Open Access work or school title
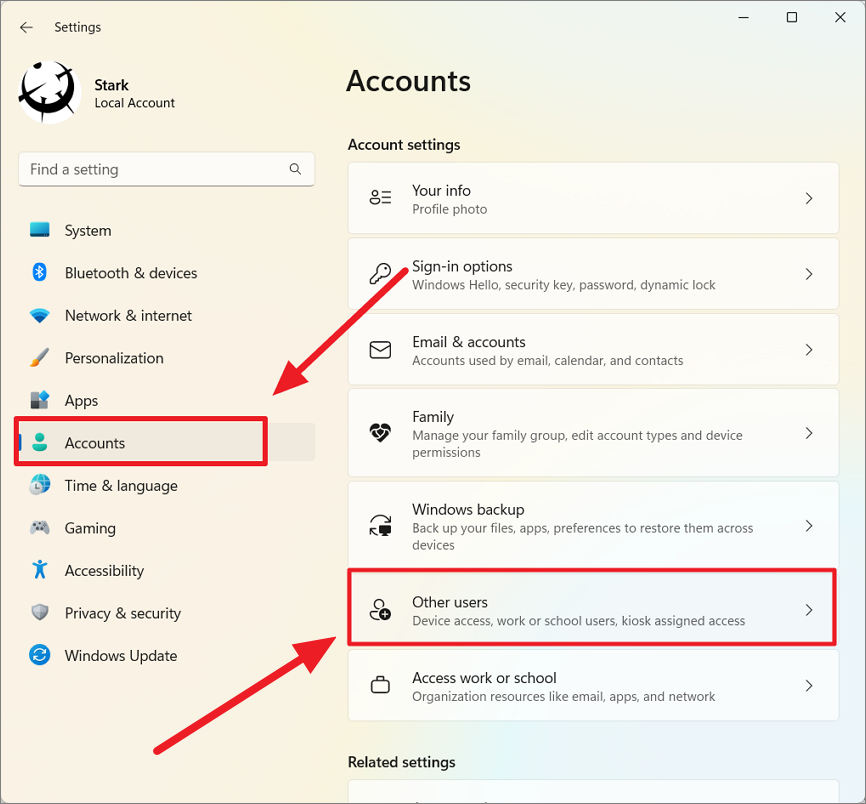 484,678
